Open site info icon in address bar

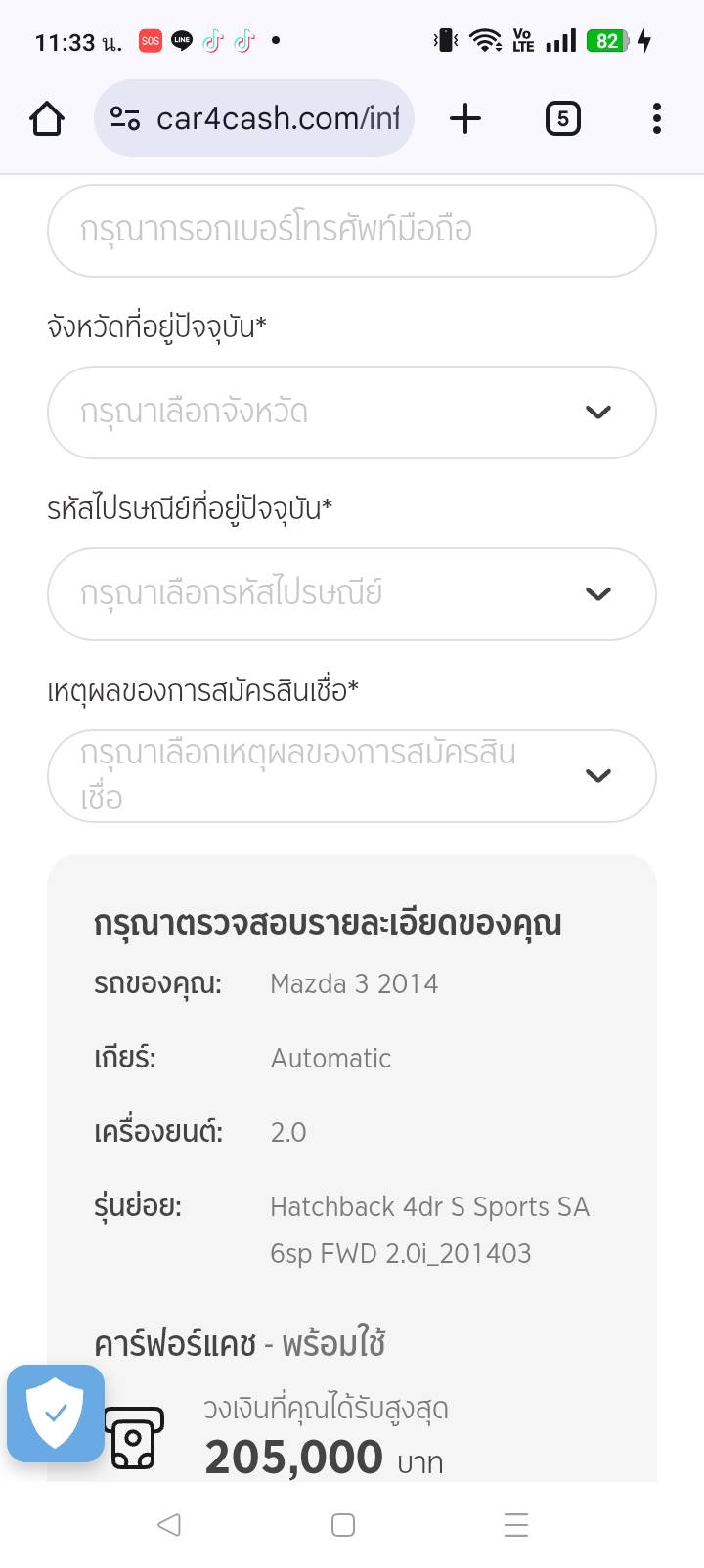[124, 119]
